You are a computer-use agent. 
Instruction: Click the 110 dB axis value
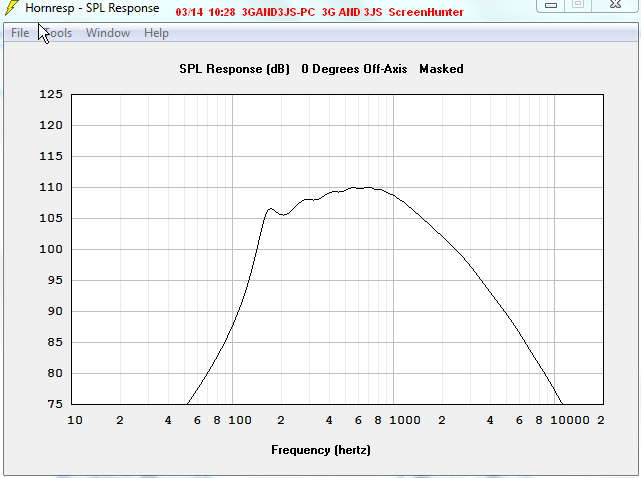(51, 187)
